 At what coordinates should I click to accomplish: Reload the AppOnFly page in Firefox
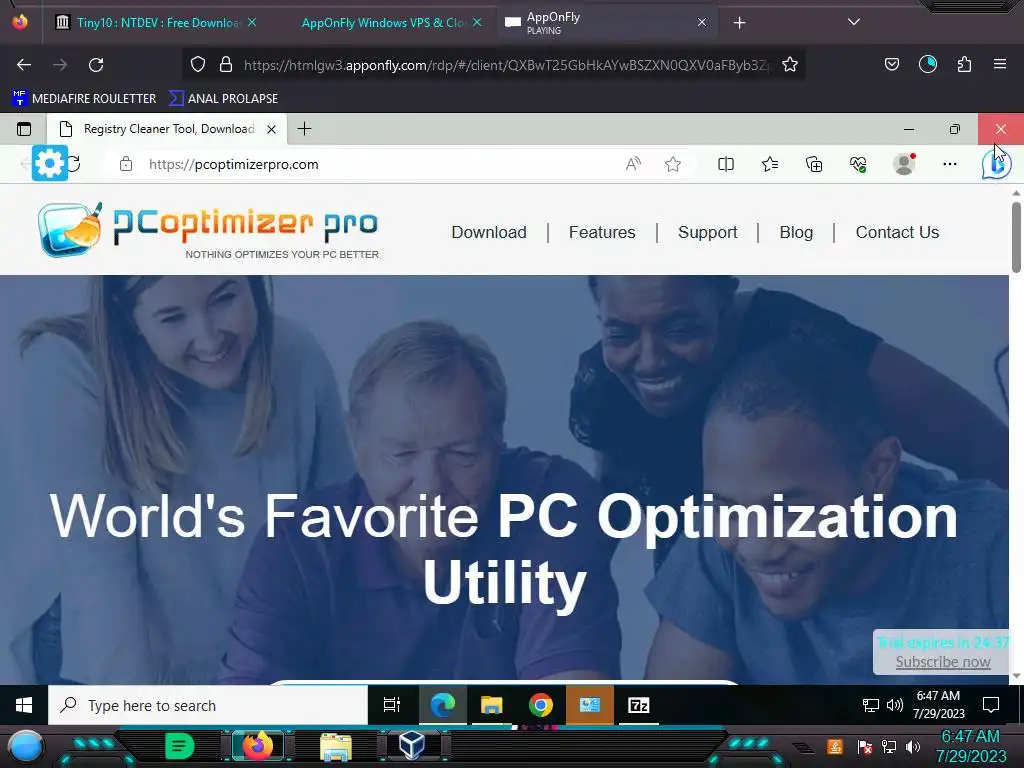96,65
